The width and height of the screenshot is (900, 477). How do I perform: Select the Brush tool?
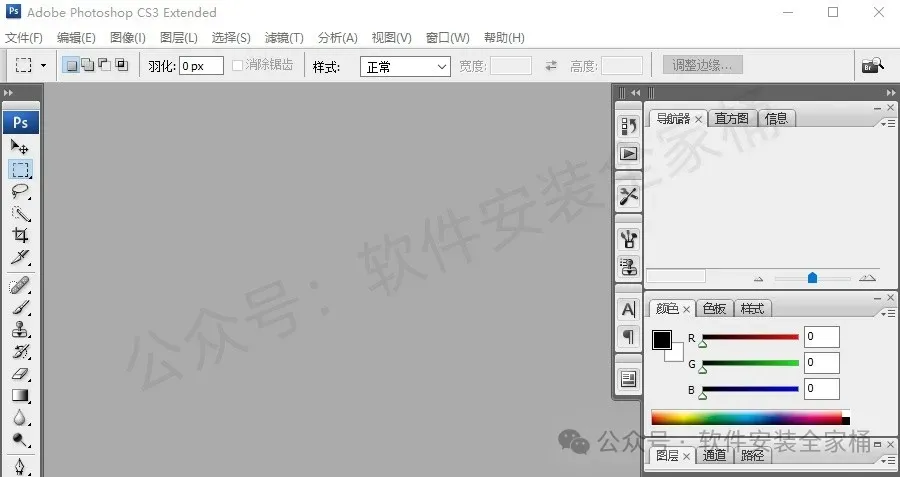(20, 307)
